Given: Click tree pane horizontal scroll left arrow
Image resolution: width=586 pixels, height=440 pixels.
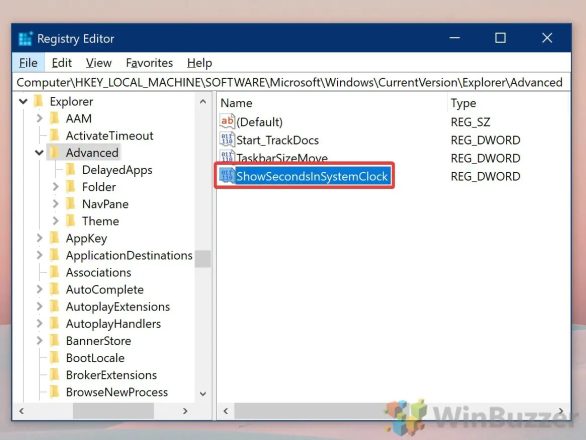Looking at the screenshot, I should [x=21, y=411].
